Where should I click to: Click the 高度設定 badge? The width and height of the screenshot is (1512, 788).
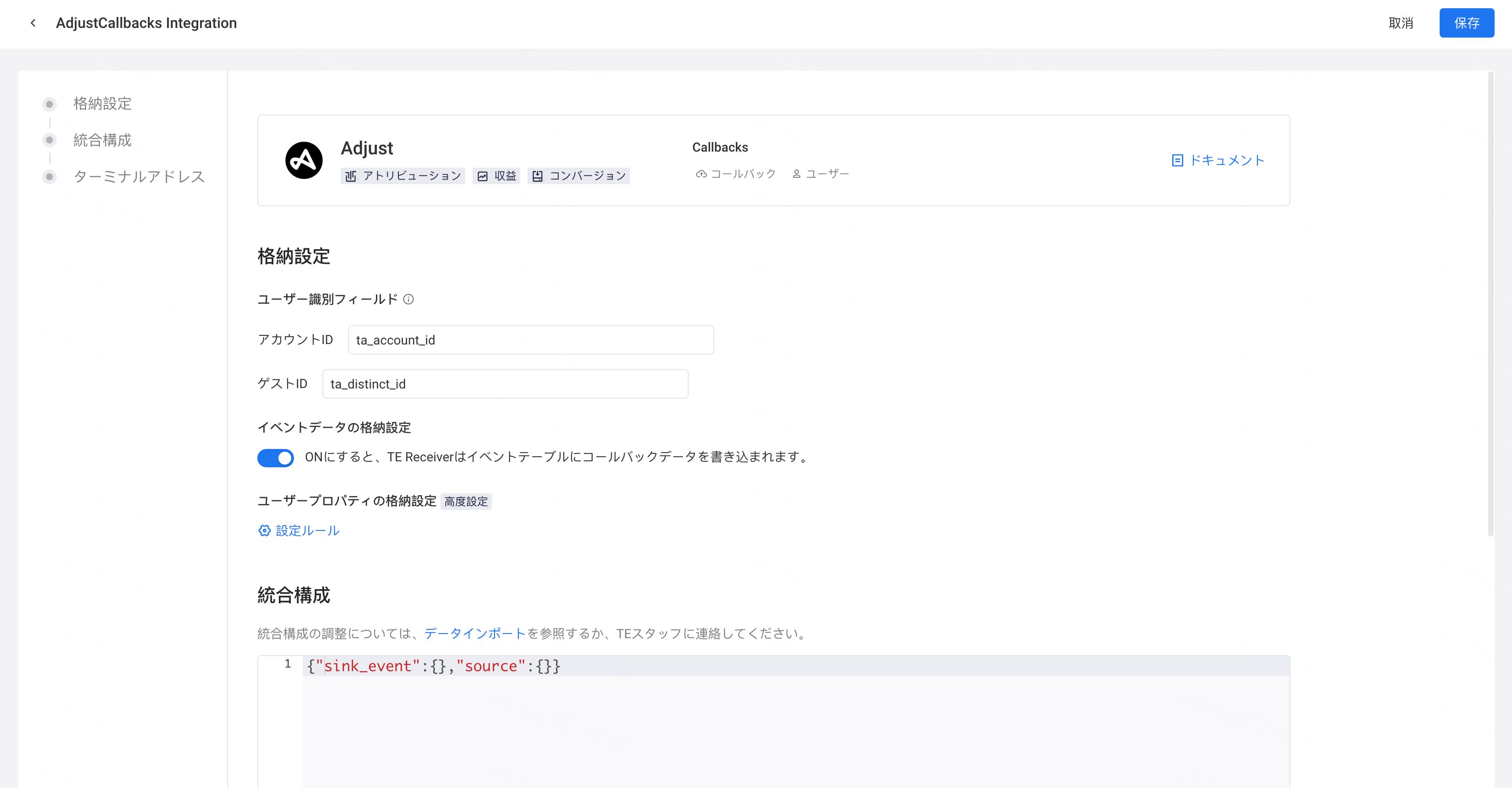point(466,502)
